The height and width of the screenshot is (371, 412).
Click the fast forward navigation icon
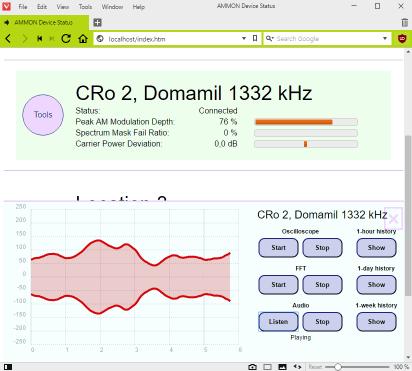tap(52, 39)
